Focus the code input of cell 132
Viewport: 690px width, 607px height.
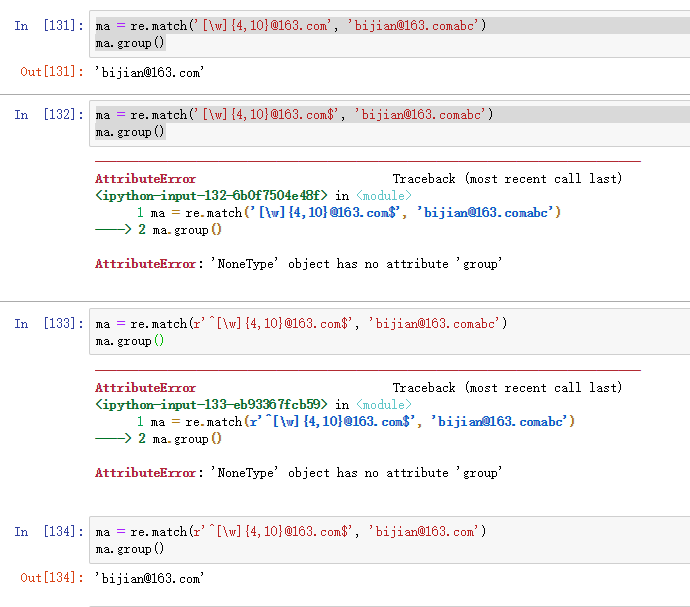(390, 123)
